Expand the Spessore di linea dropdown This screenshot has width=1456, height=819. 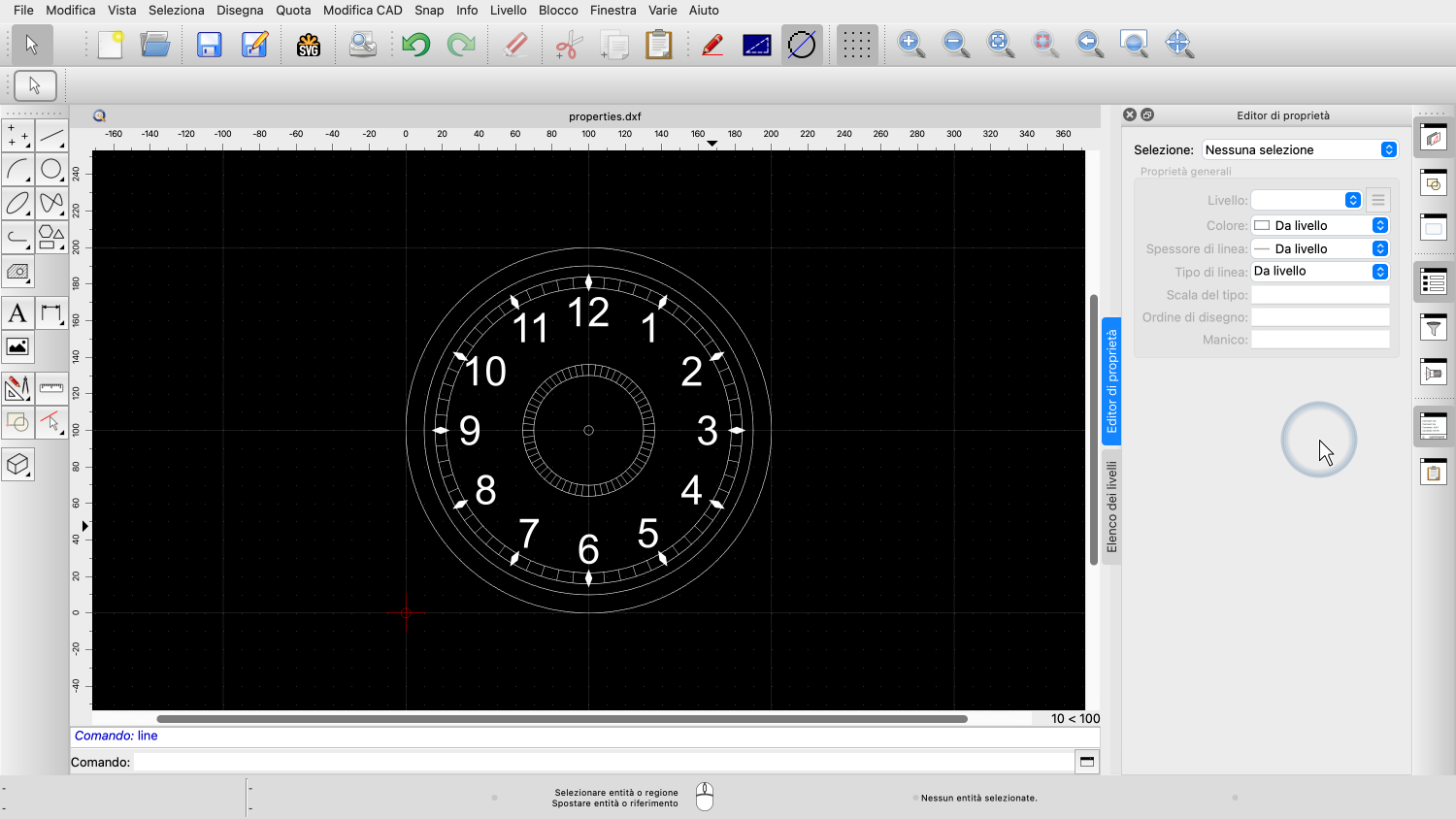point(1320,248)
